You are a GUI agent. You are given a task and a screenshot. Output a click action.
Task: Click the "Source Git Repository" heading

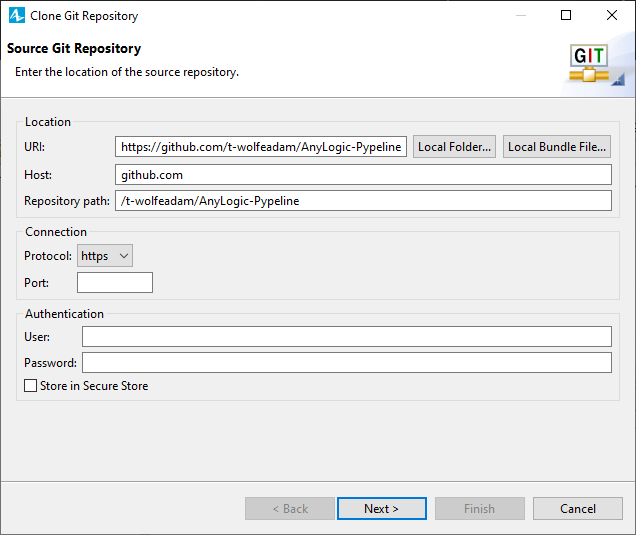coord(74,48)
